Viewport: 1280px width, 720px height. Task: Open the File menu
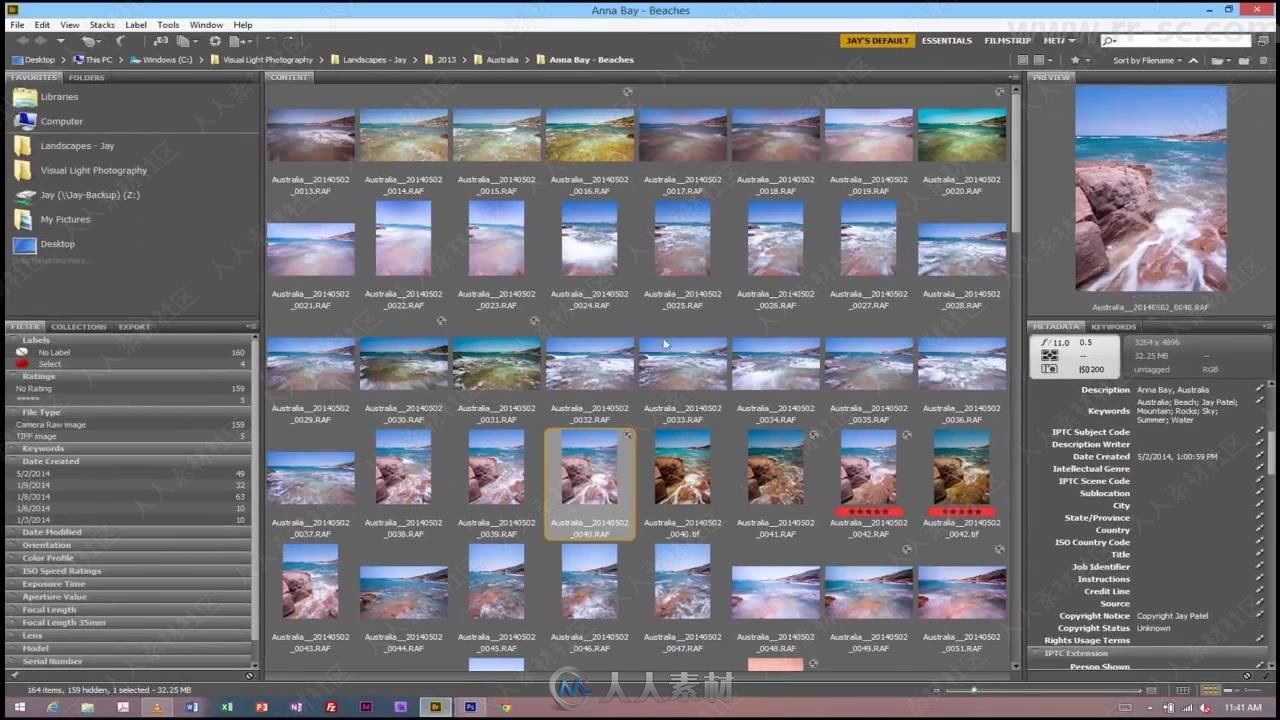click(17, 24)
